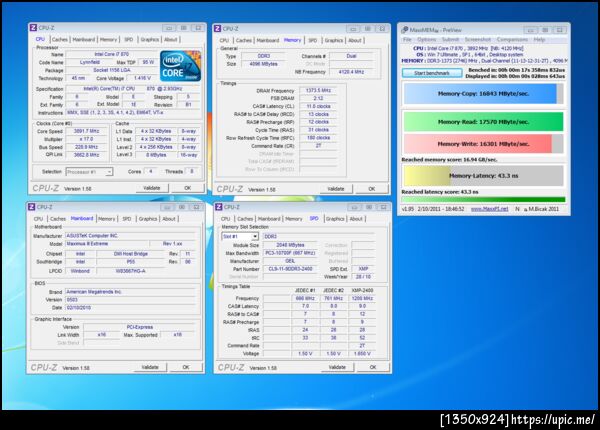Select Caches tab in the CPU-Z mainboard window
600x430 pixels.
(58, 219)
